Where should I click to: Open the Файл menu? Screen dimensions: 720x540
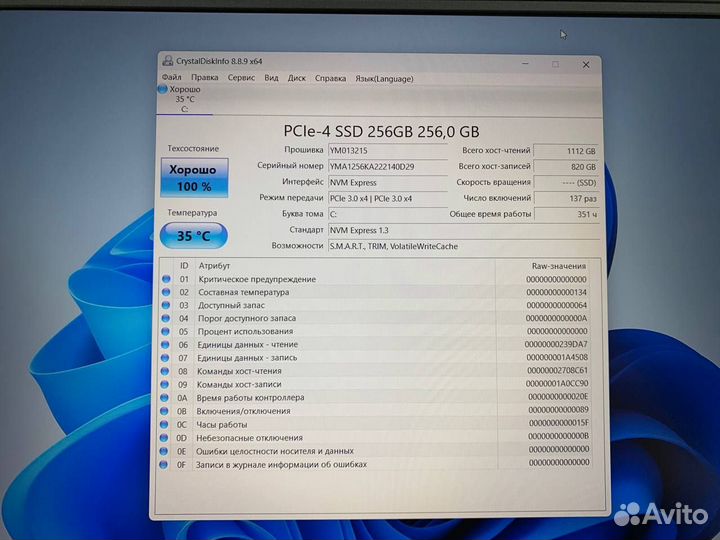click(172, 77)
